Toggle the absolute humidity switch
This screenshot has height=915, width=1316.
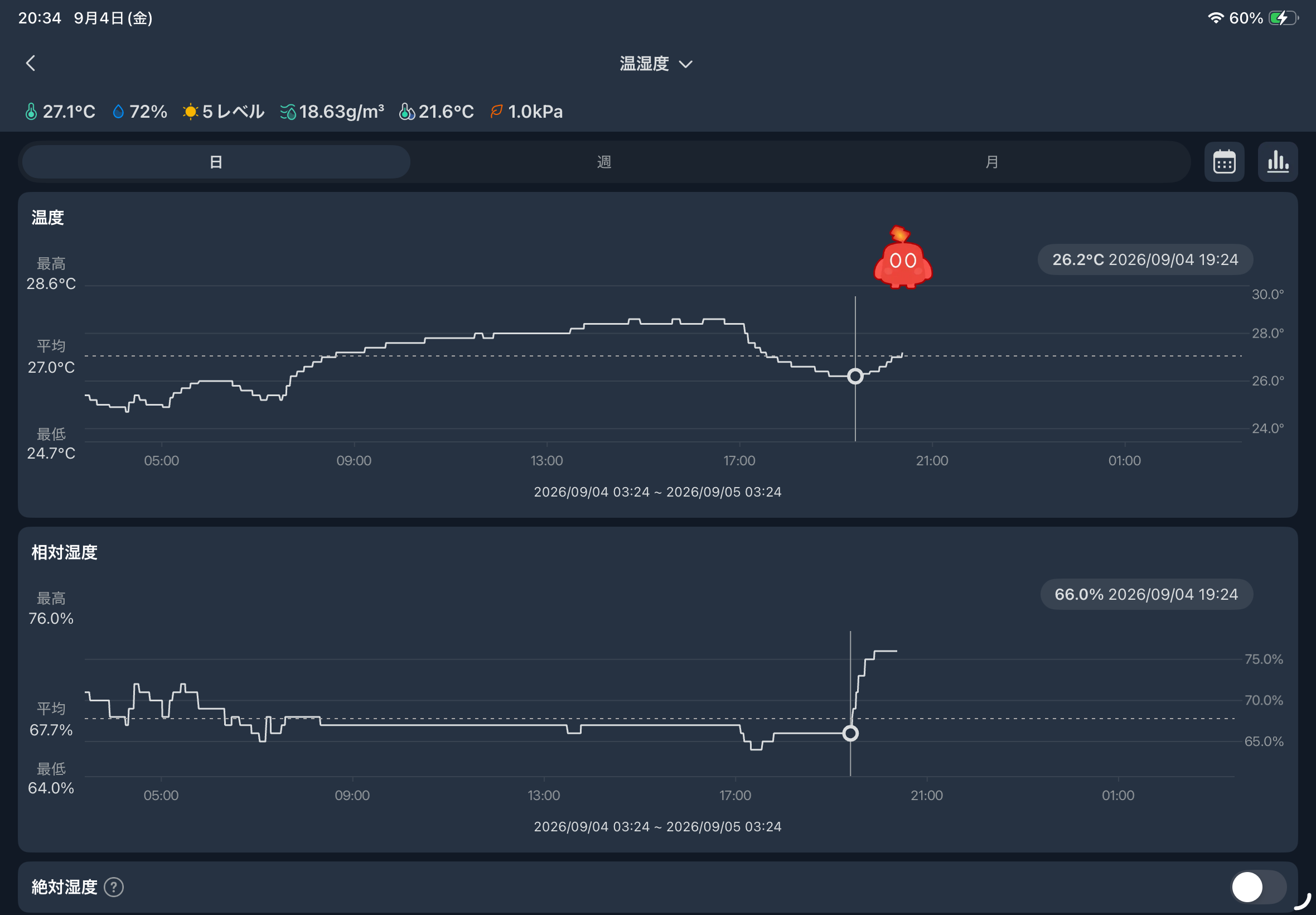pos(1258,887)
